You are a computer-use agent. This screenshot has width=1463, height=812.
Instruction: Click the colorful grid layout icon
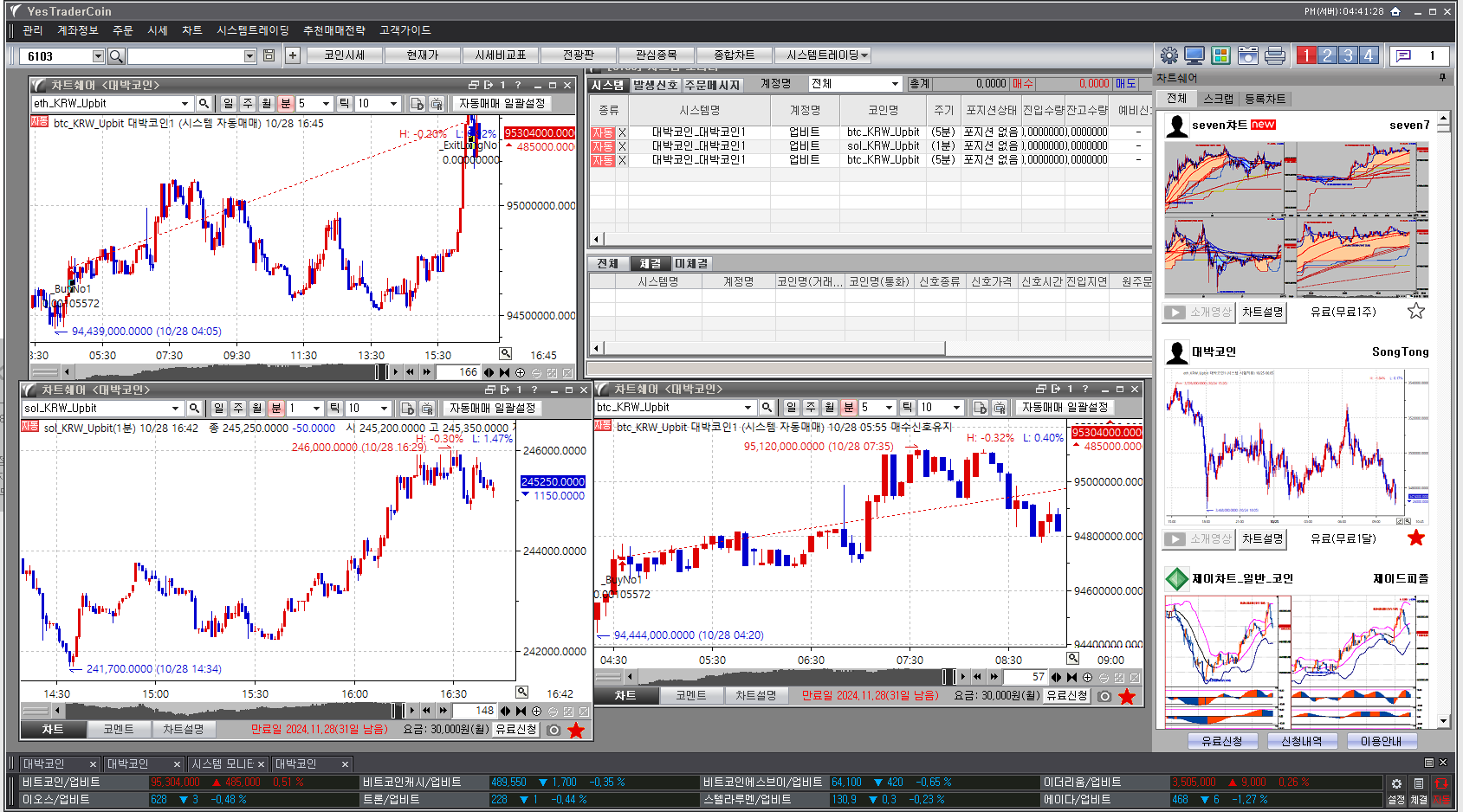[1220, 55]
